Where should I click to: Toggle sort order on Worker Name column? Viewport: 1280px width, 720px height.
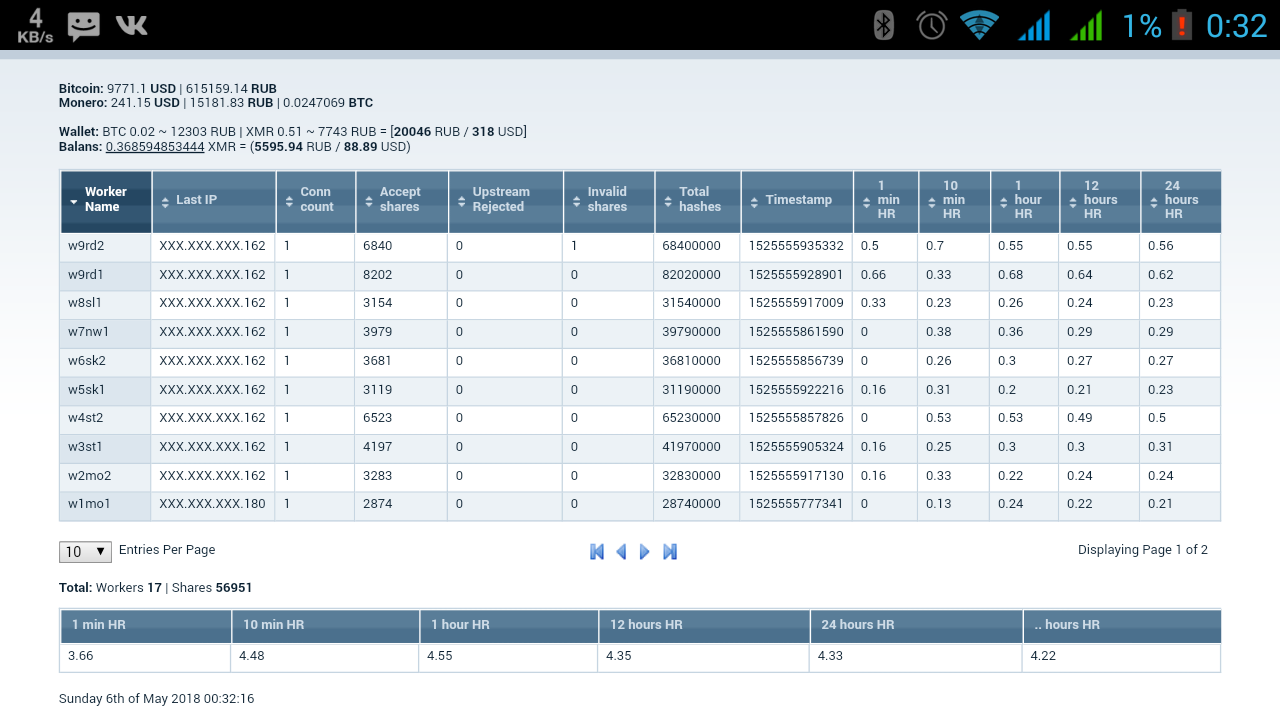pos(105,200)
